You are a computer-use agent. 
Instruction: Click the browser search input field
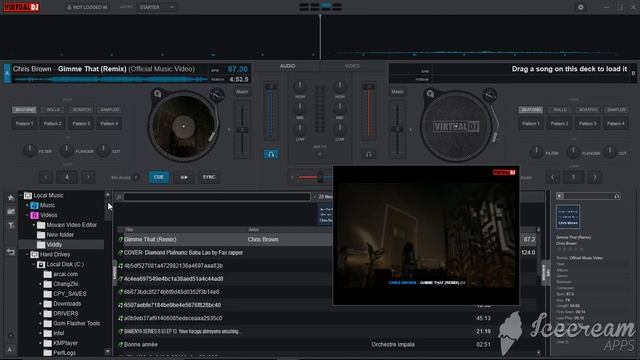coord(217,197)
